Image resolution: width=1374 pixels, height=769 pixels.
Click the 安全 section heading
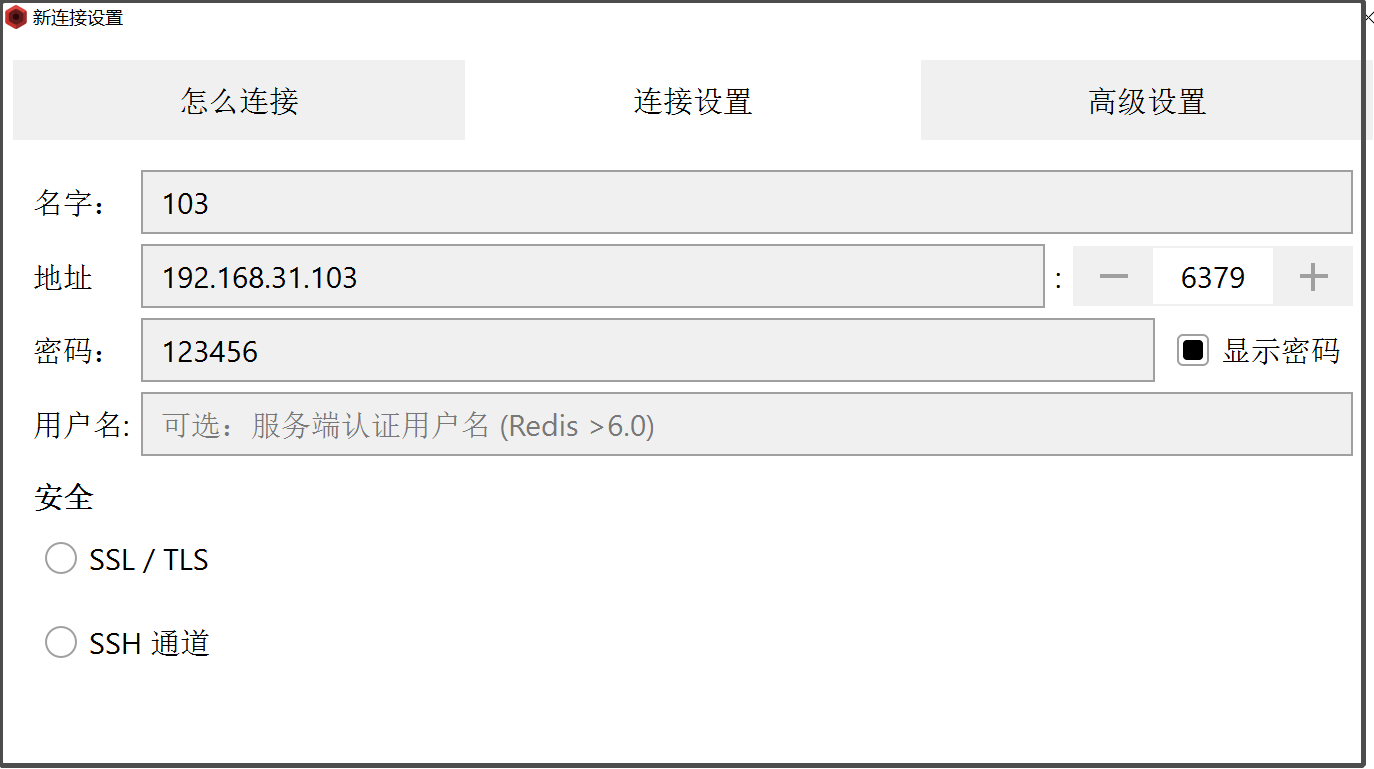coord(64,497)
